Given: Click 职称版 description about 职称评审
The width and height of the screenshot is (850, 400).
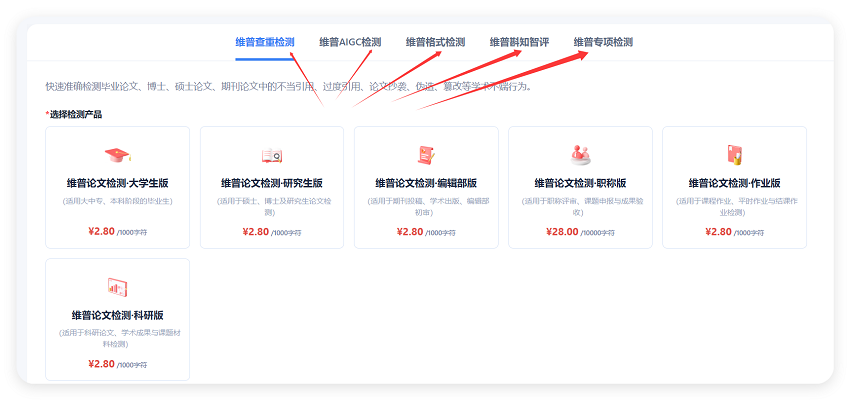Looking at the screenshot, I should click(x=581, y=207).
